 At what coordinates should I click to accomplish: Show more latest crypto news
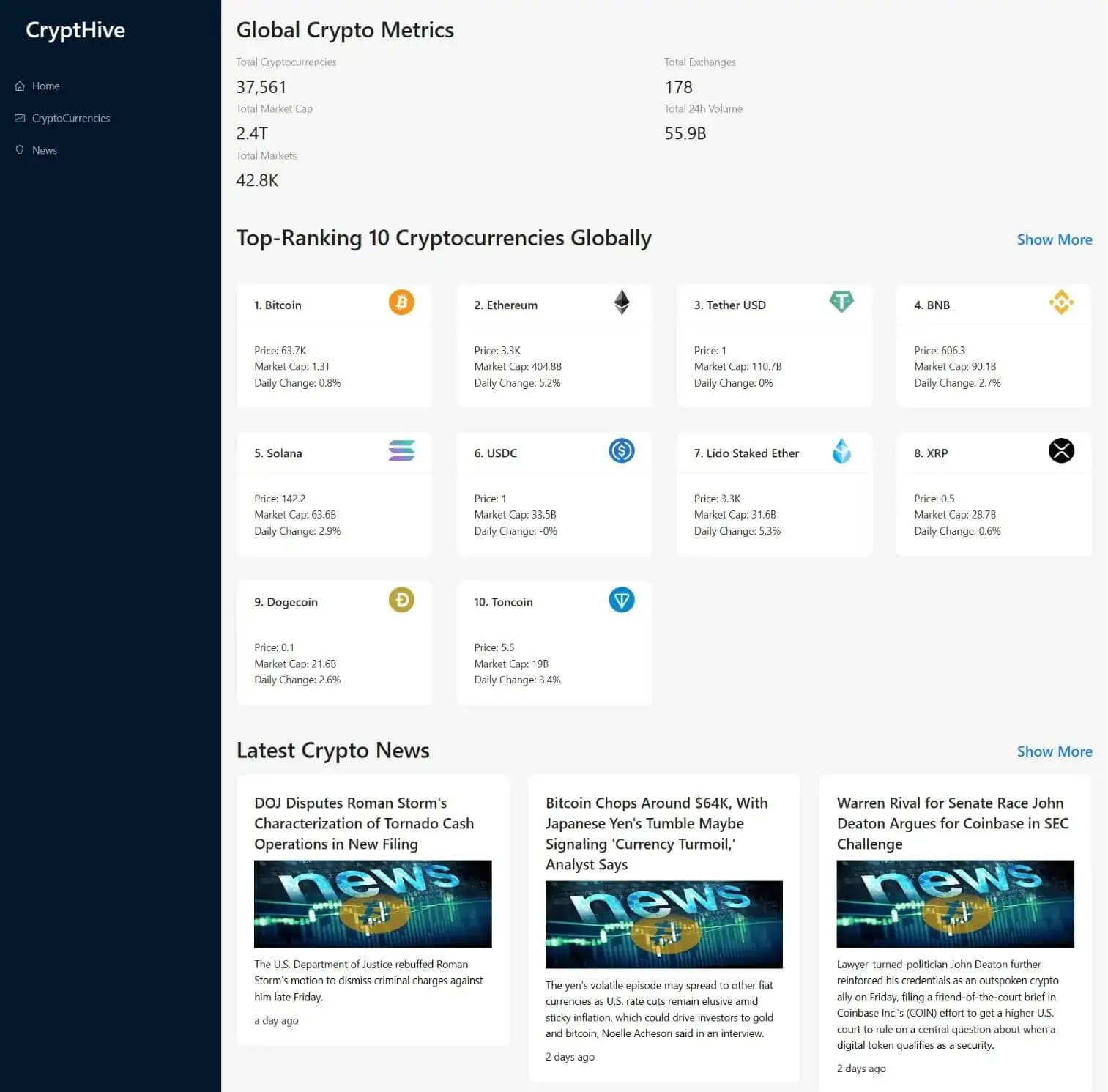click(x=1054, y=751)
